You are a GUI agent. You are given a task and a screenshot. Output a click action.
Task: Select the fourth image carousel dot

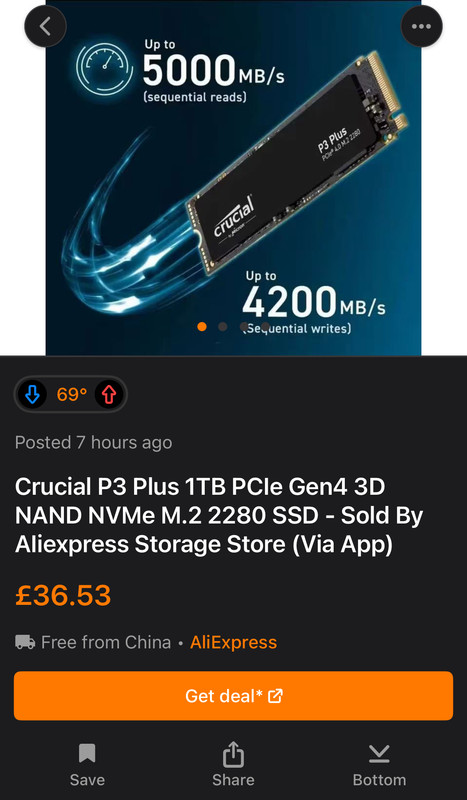(265, 327)
